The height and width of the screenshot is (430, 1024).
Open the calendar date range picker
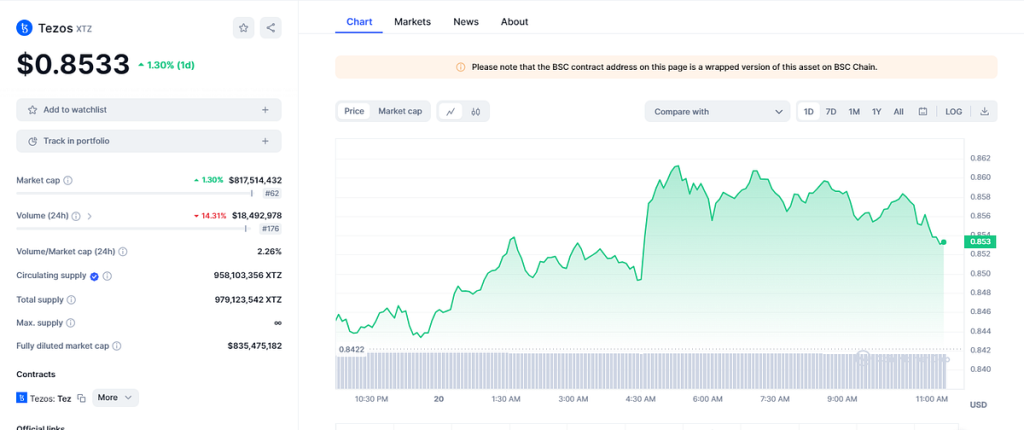coord(923,111)
